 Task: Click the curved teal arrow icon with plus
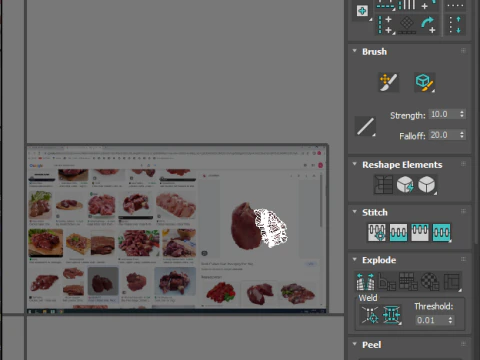(x=428, y=25)
